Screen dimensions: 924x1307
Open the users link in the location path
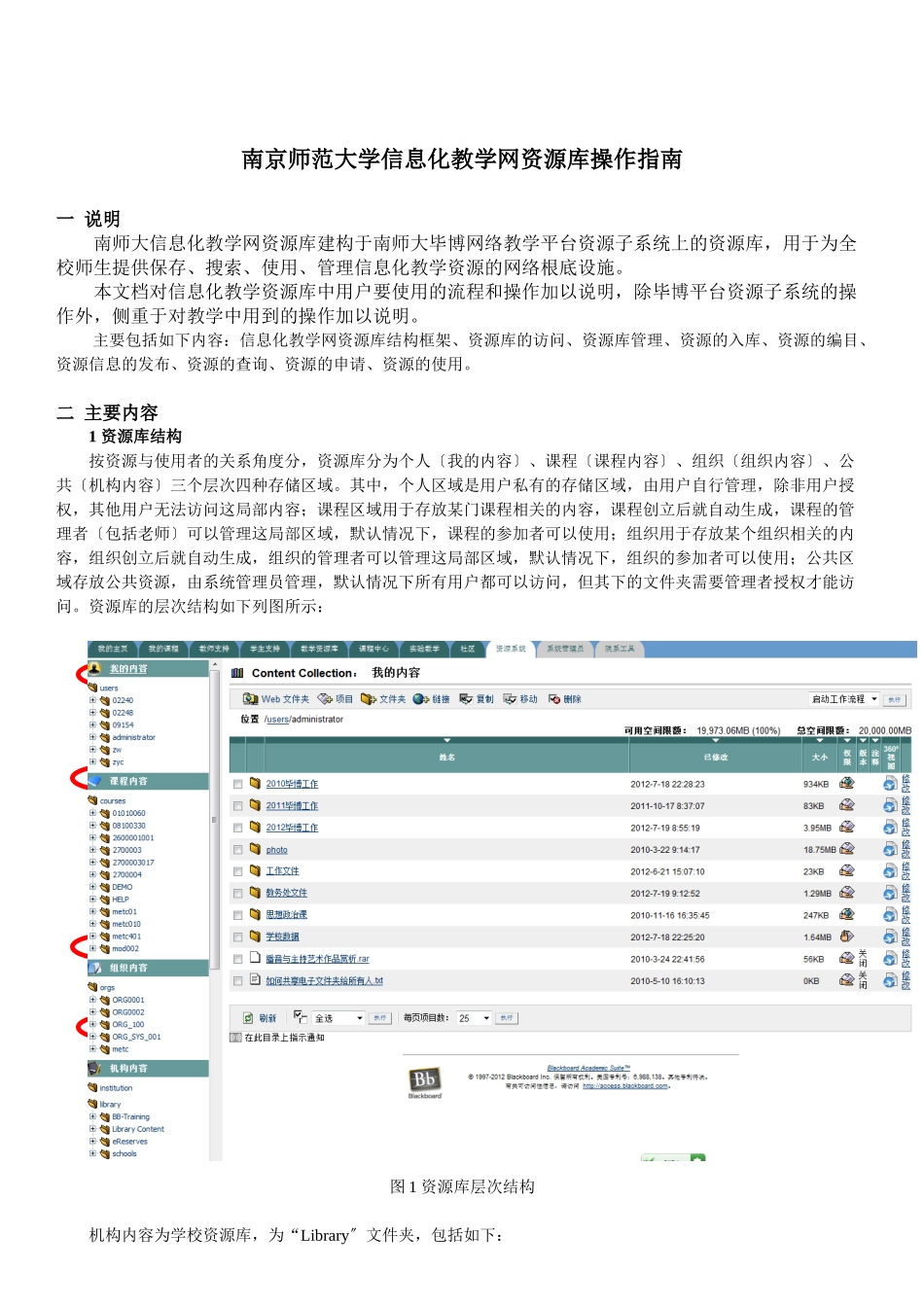(x=277, y=720)
